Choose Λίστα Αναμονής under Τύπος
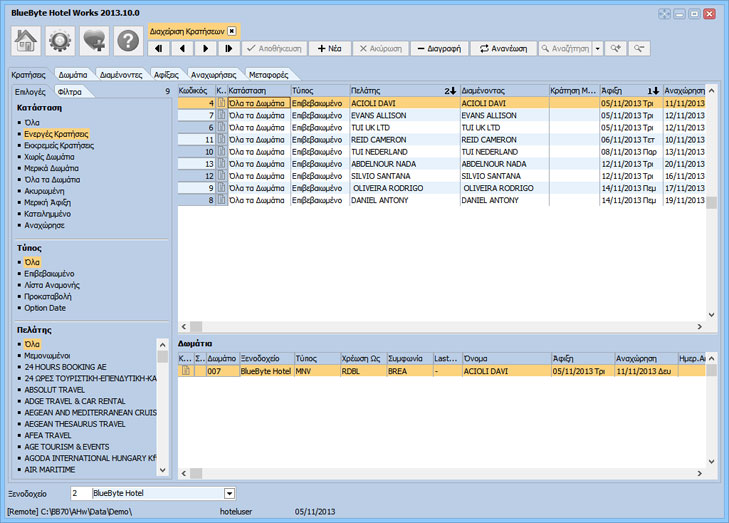This screenshot has width=729, height=523. coord(54,284)
